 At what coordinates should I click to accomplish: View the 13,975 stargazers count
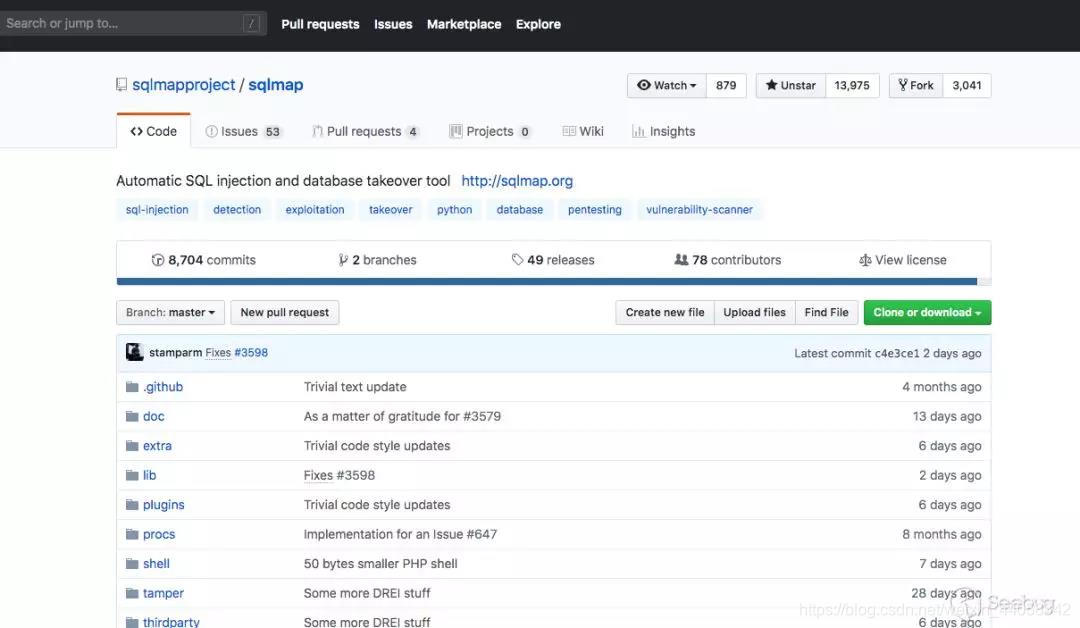pyautogui.click(x=852, y=85)
